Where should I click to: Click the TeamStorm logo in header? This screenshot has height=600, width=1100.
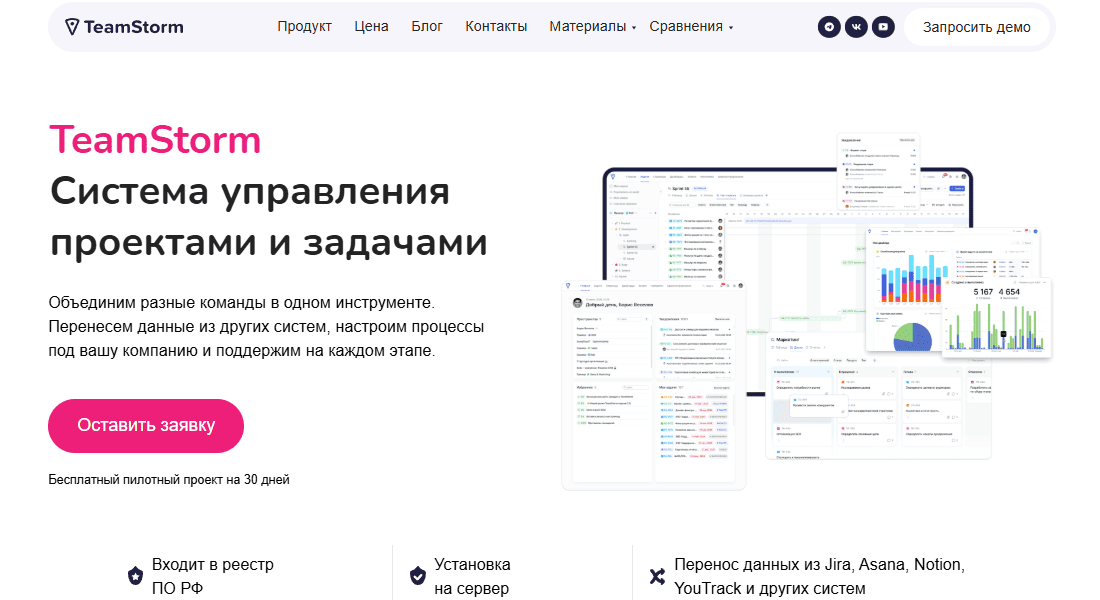pos(124,27)
